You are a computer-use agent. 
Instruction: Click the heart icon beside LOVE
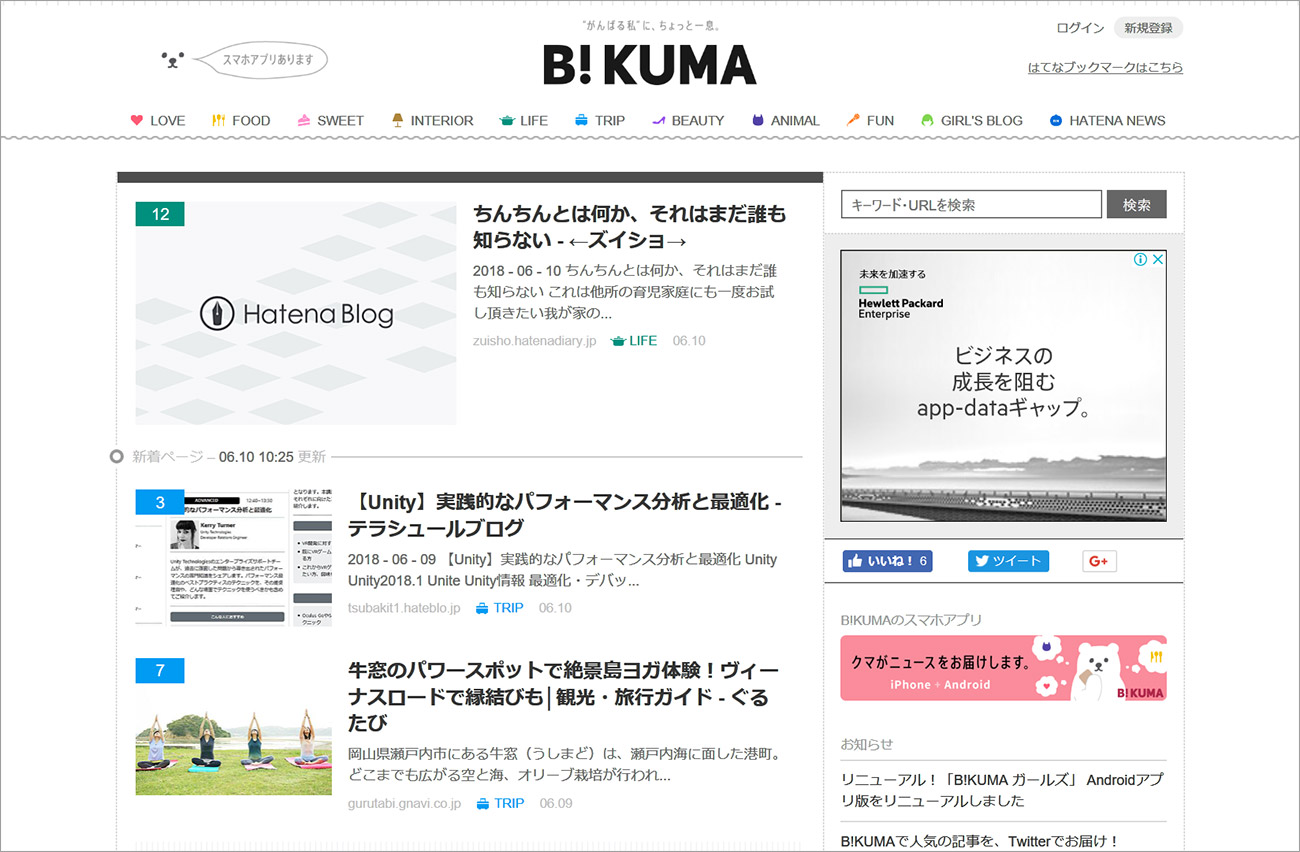click(137, 120)
